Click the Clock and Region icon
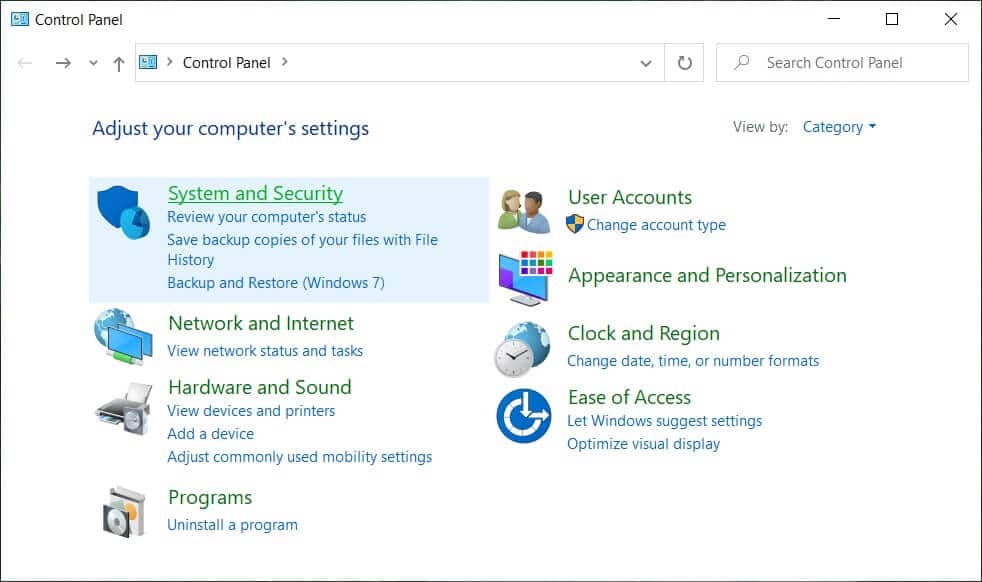 pyautogui.click(x=522, y=347)
